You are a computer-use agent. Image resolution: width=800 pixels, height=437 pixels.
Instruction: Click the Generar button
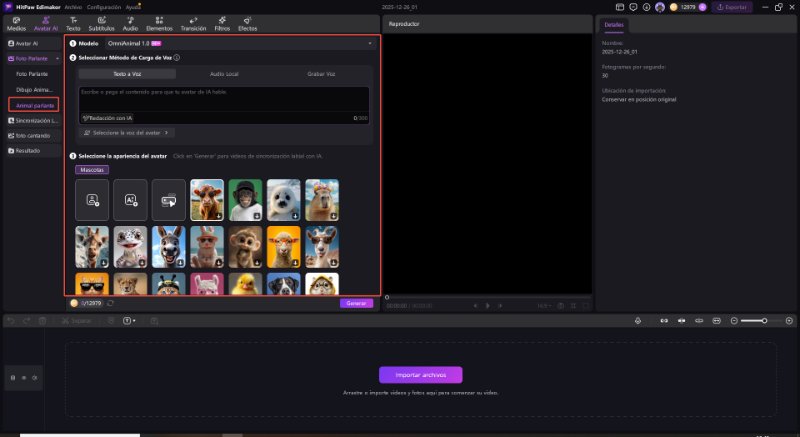(355, 303)
